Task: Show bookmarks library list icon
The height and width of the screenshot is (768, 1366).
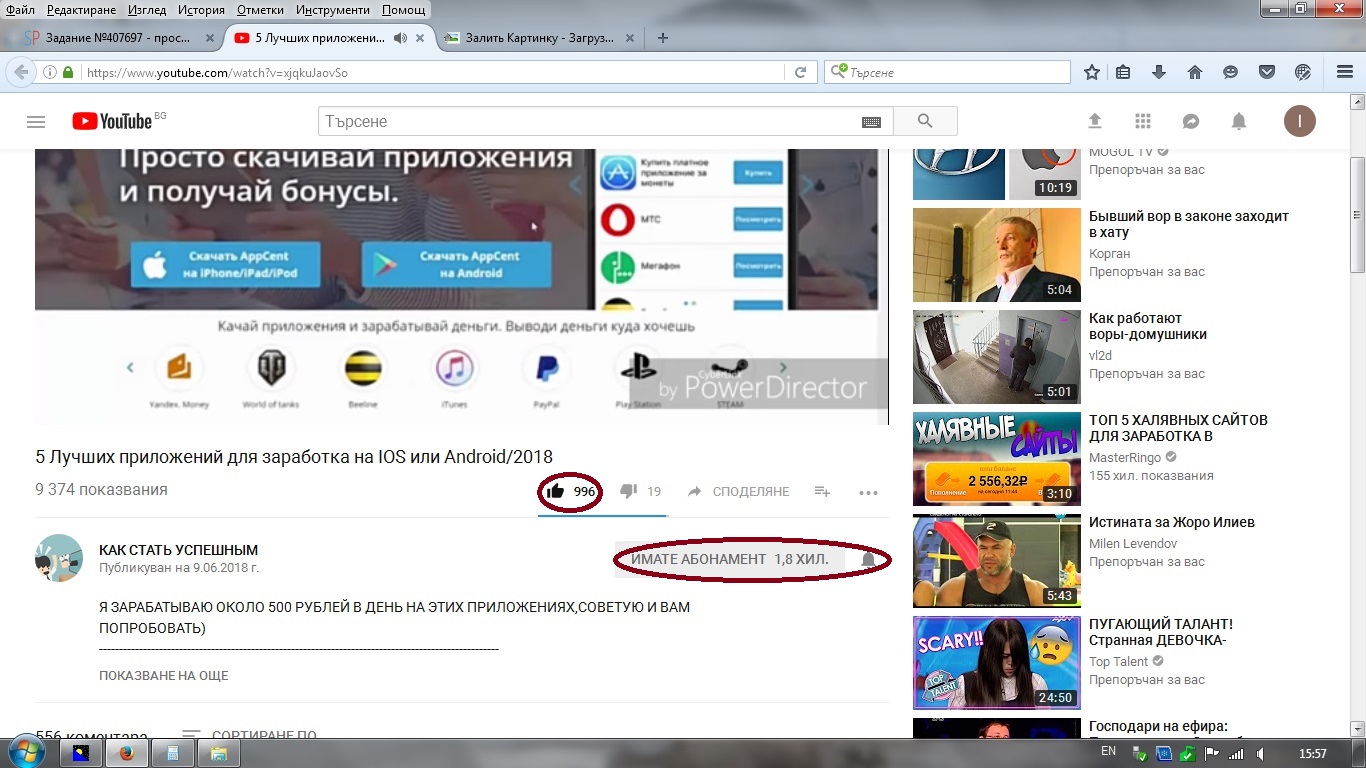Action: 1123,72
